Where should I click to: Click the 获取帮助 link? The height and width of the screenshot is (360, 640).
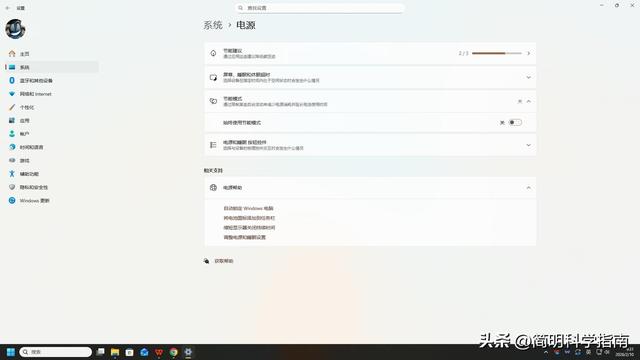pyautogui.click(x=224, y=261)
